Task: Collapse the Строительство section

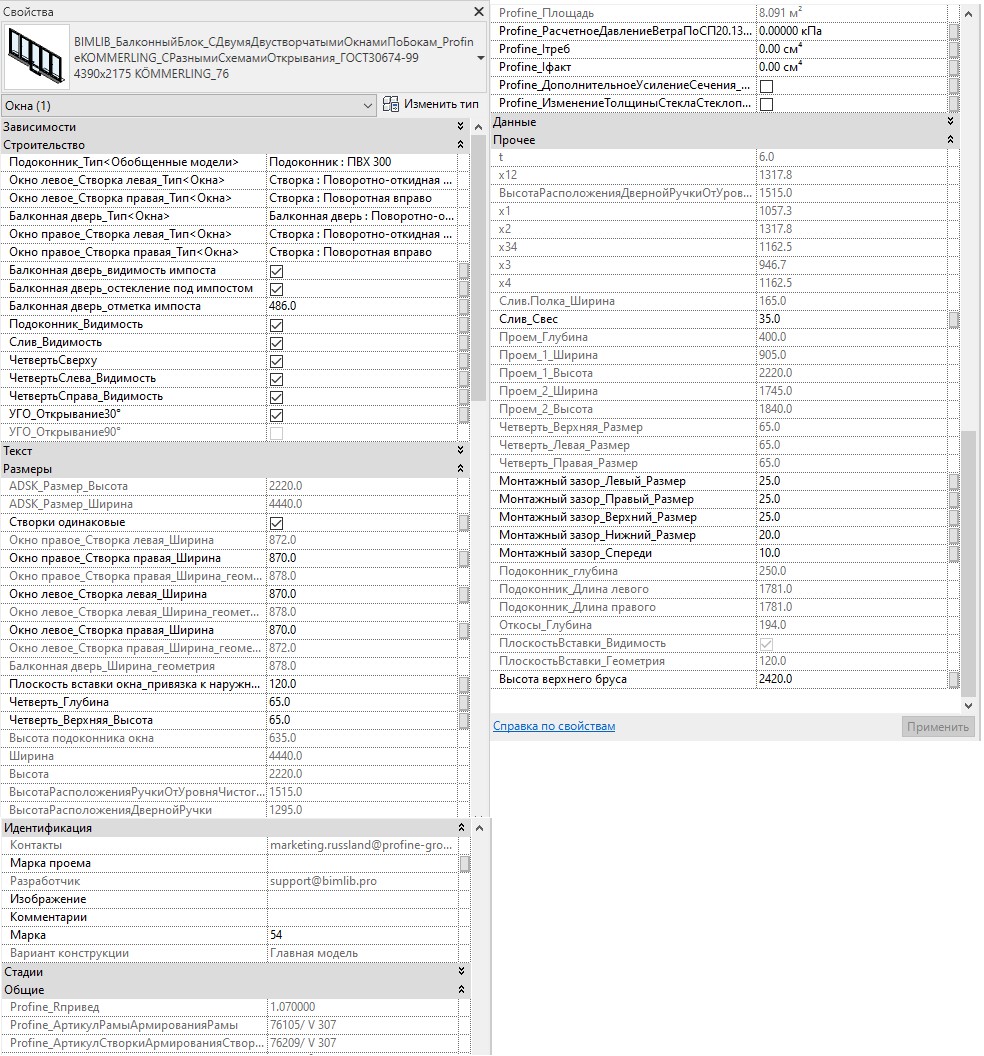Action: pos(460,145)
